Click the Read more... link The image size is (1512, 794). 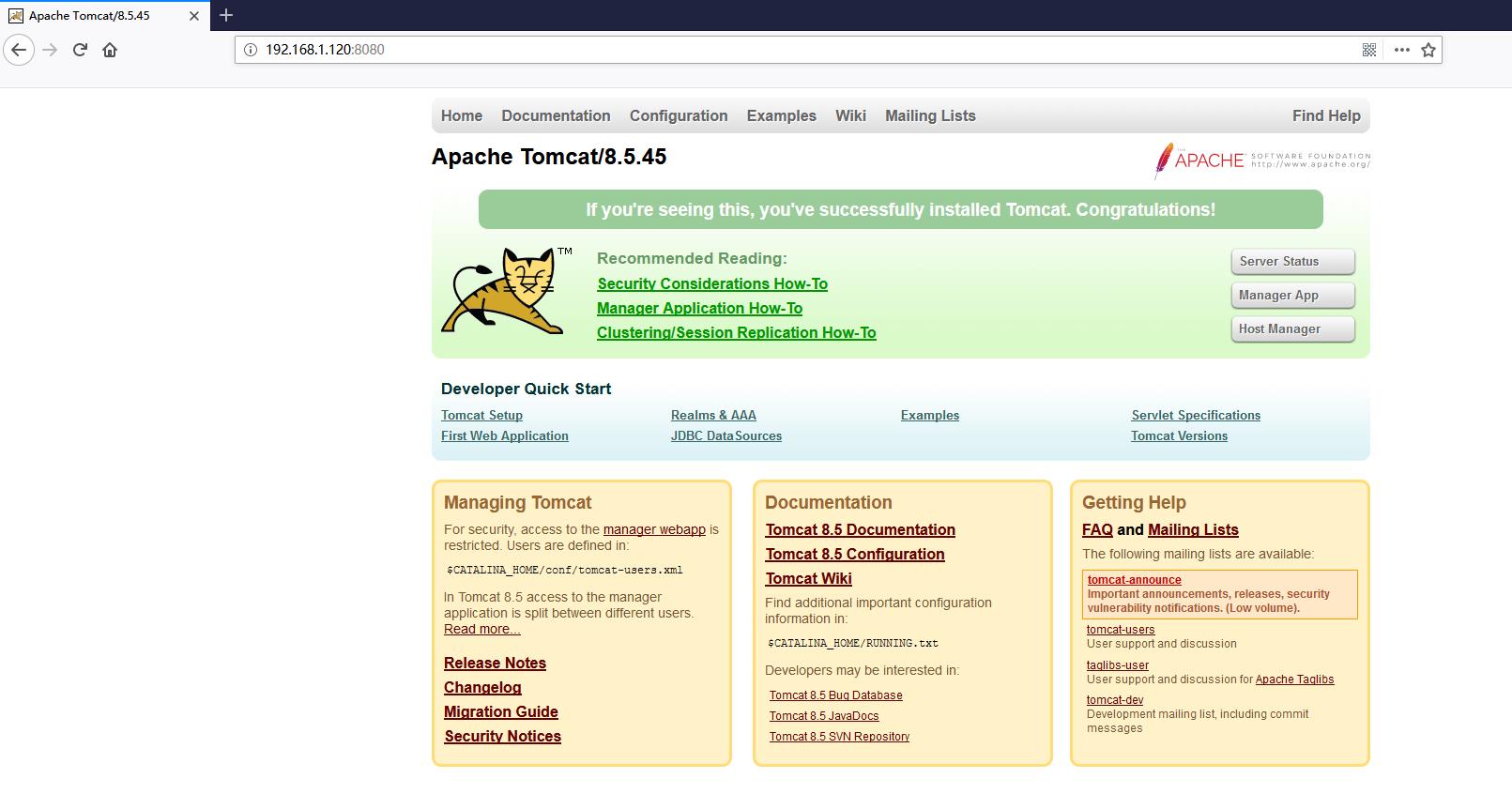(481, 629)
